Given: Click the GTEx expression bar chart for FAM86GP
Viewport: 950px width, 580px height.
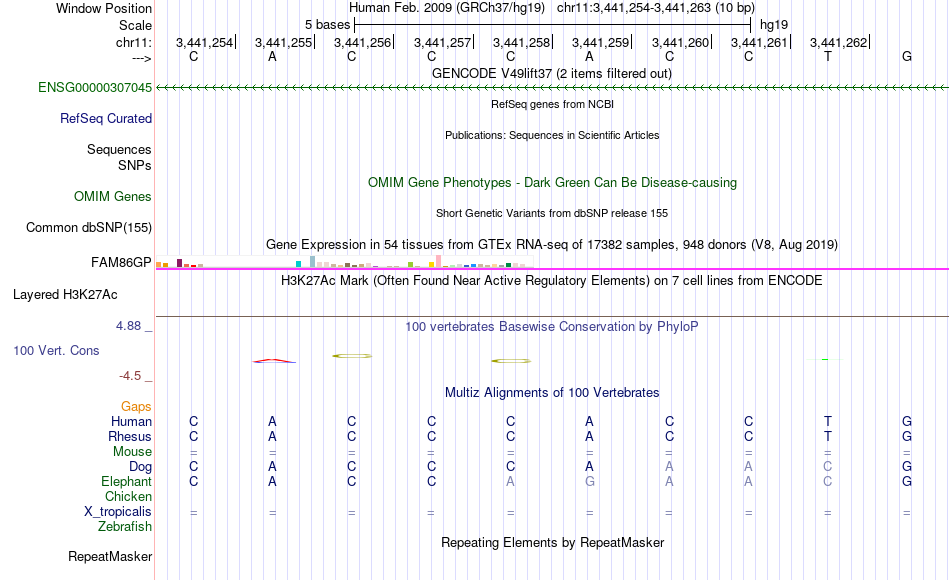Looking at the screenshot, I should coord(344,262).
